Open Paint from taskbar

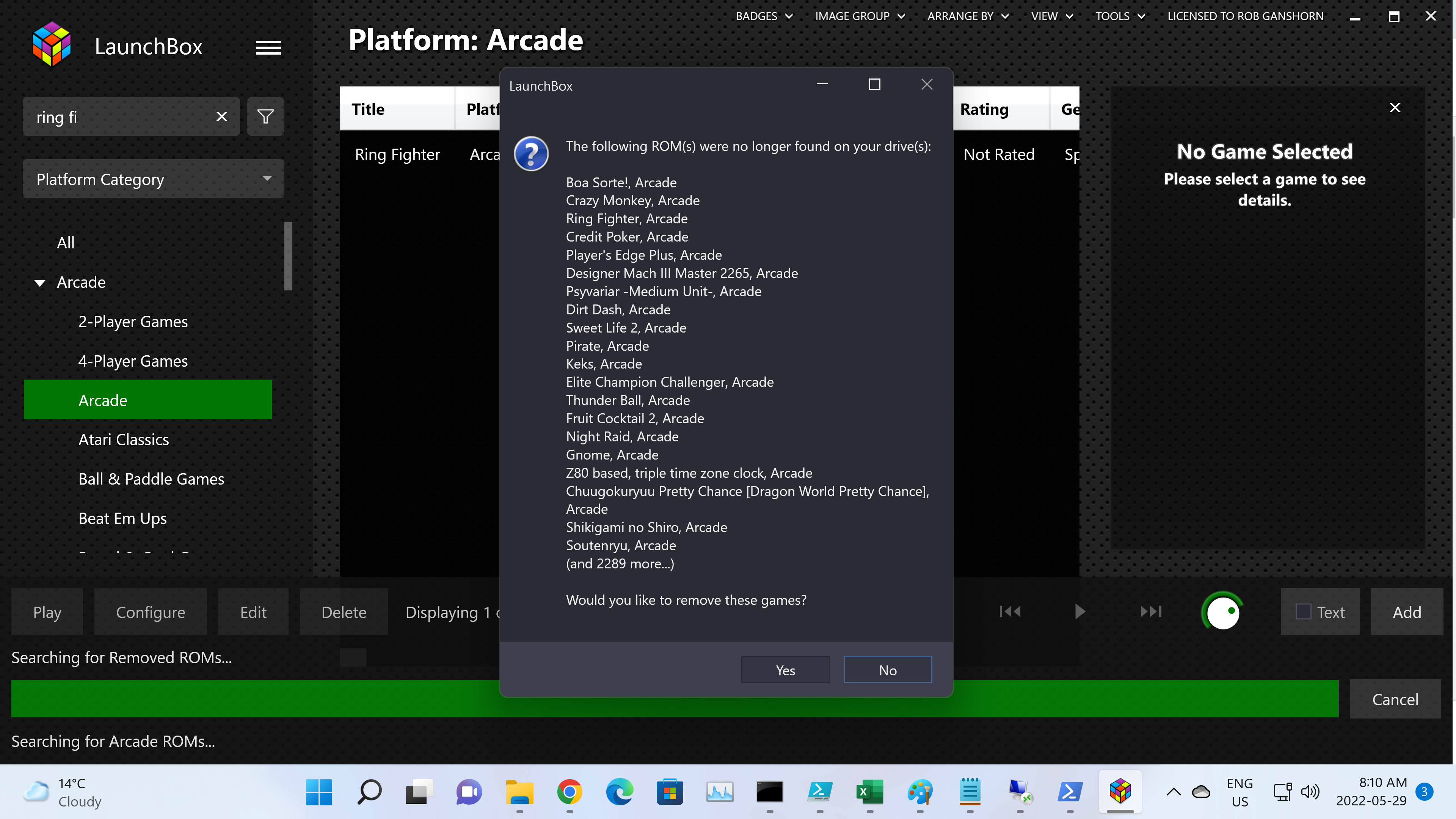tap(919, 792)
